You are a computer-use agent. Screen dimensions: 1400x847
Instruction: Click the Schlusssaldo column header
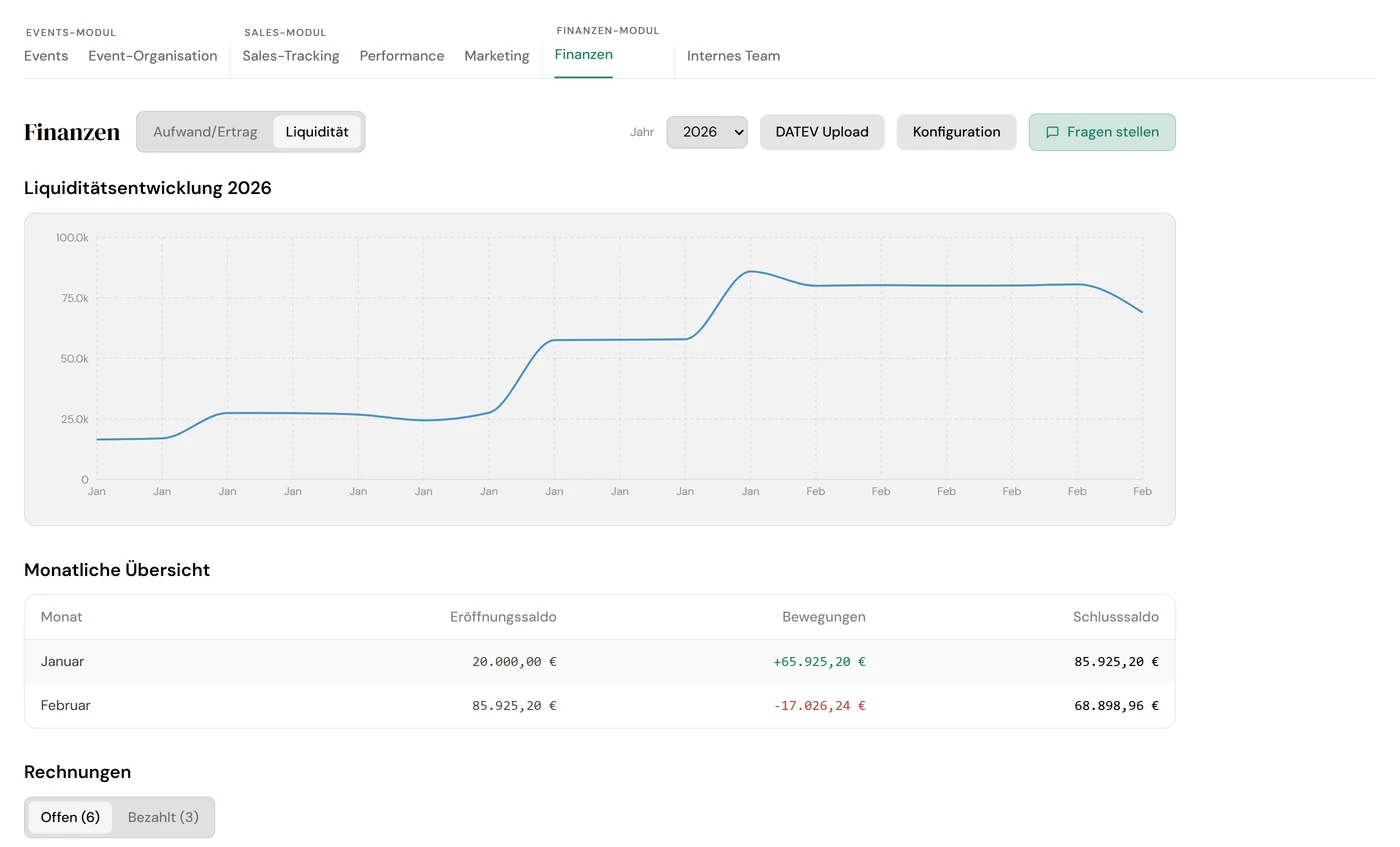1116,617
